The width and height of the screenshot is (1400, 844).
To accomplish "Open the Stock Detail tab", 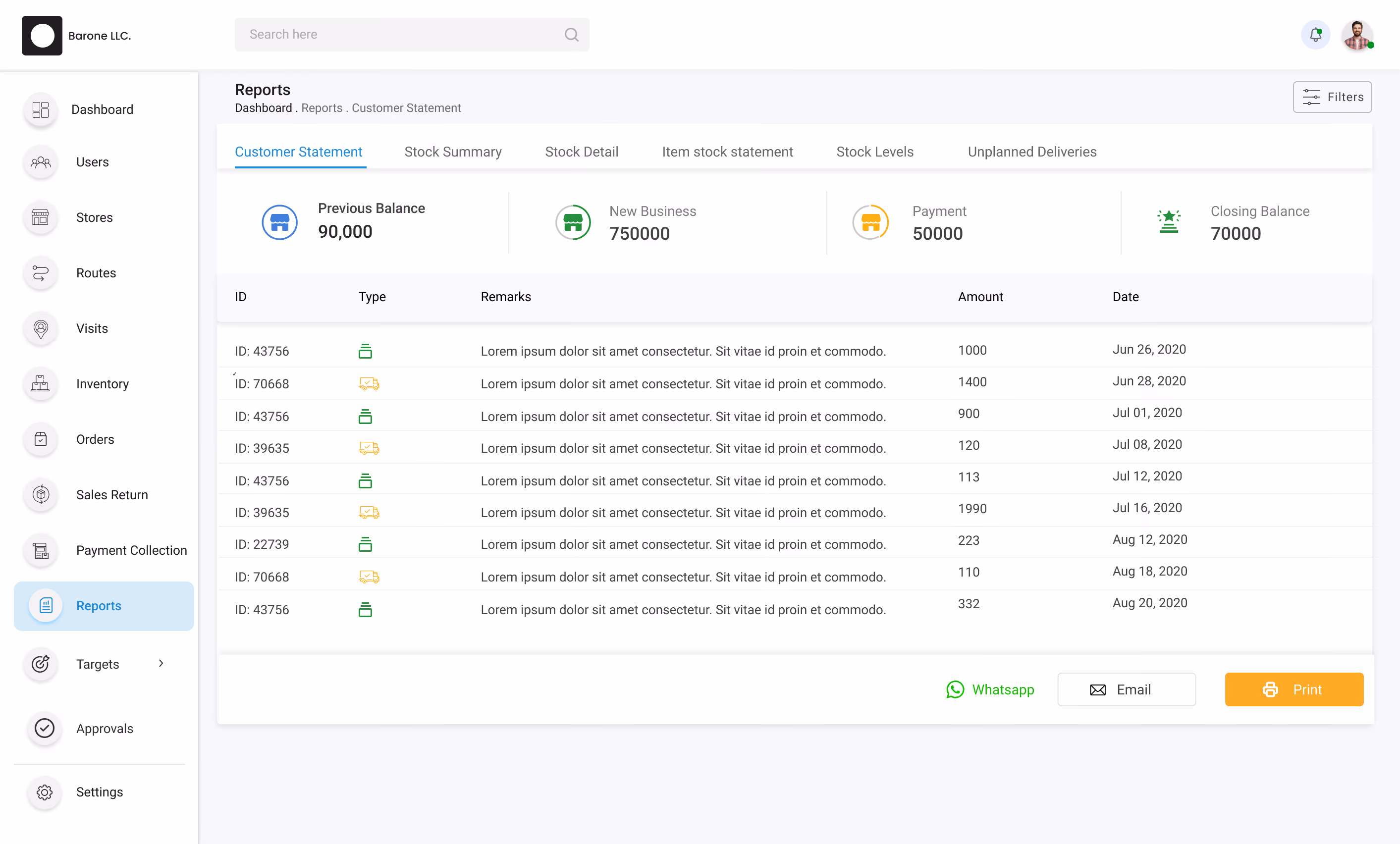I will [x=581, y=152].
